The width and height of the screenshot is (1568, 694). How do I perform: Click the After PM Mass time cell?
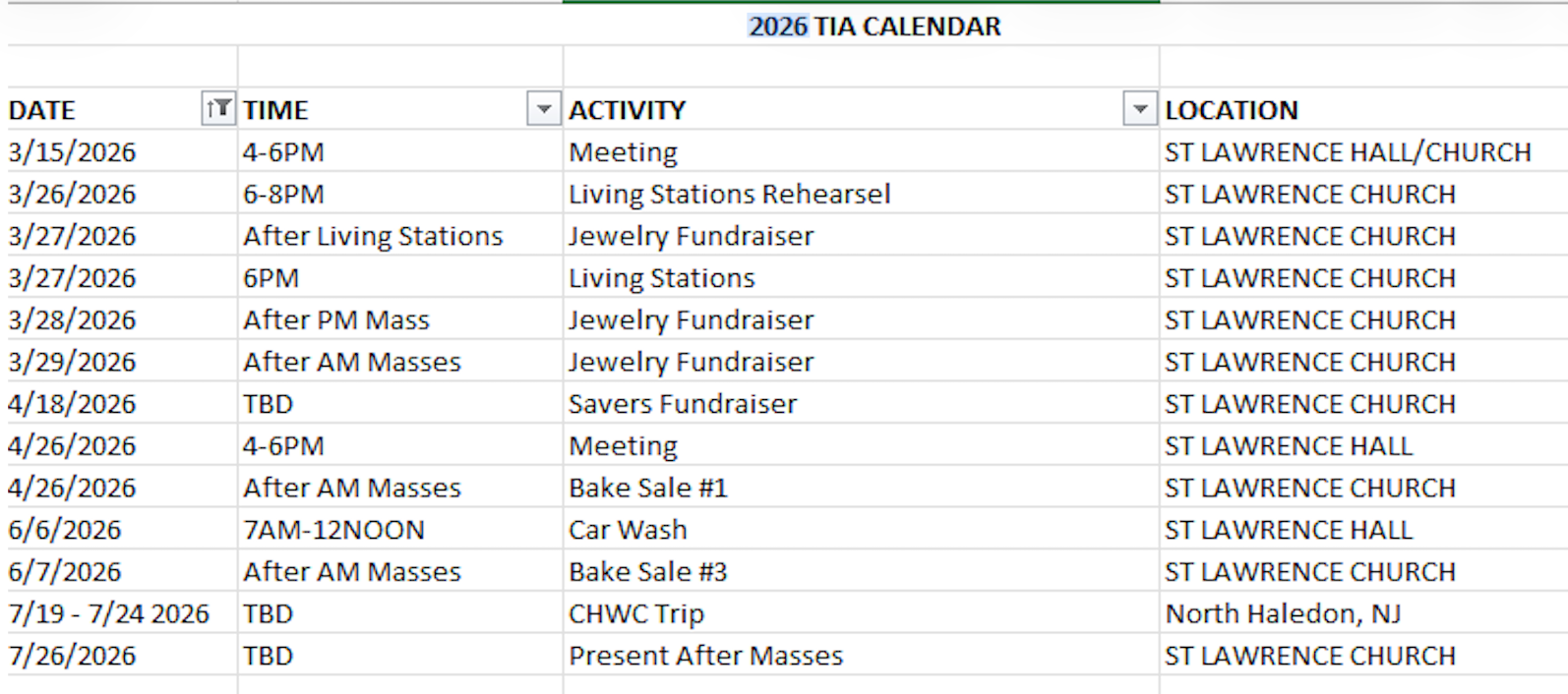[336, 320]
